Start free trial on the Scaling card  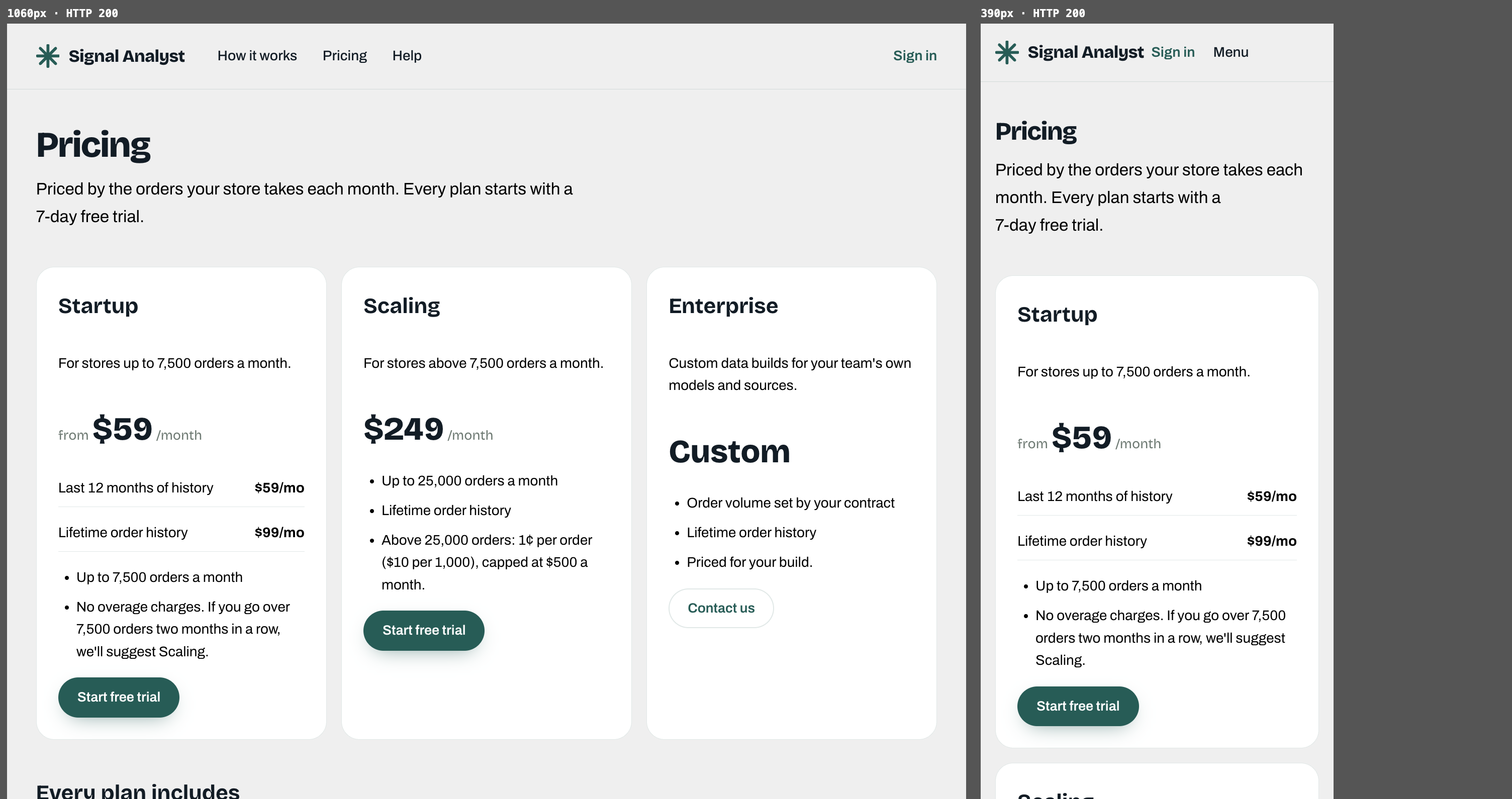pos(424,630)
